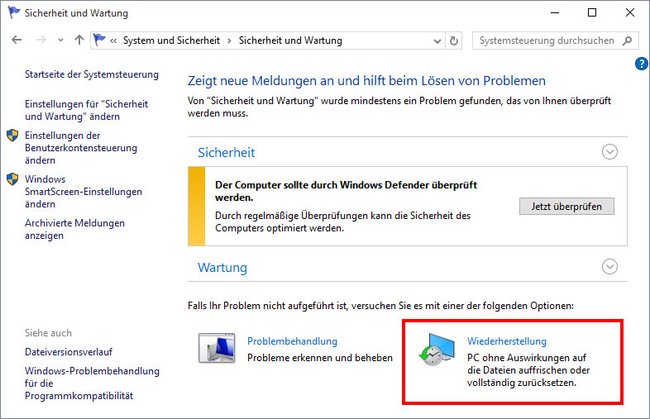The image size is (650, 419).
Task: Click the Jetzt überprüfen button
Action: pyautogui.click(x=567, y=206)
